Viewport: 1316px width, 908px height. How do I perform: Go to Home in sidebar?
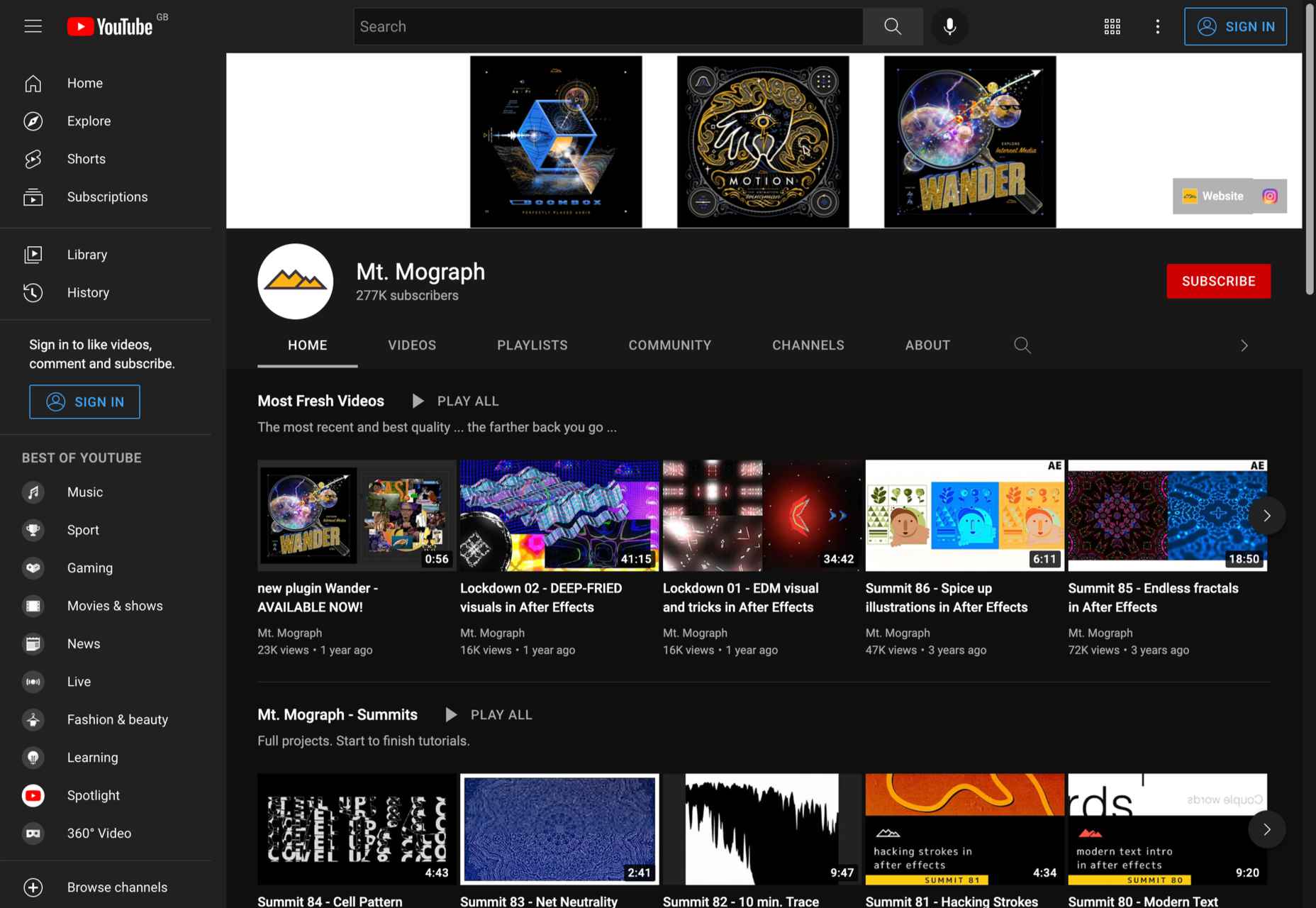click(106, 83)
